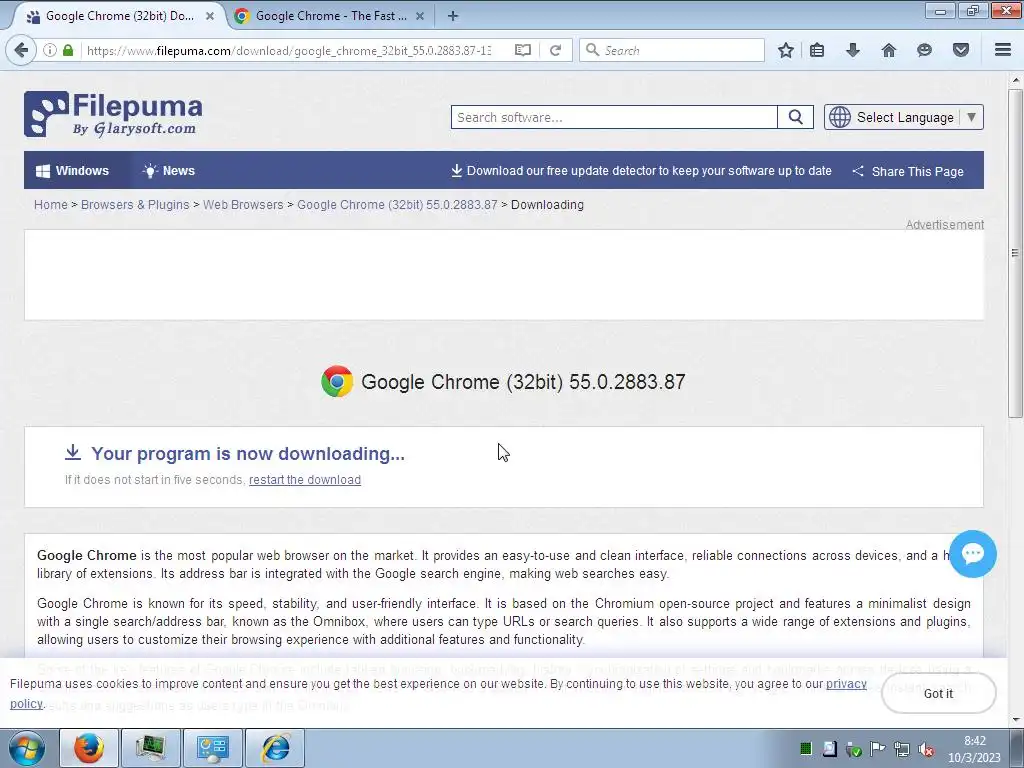Close the Google Chrome (32bit) Download tab

coord(210,16)
